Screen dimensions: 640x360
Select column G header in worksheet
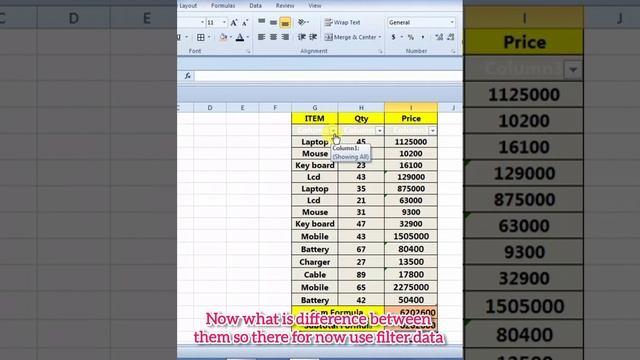point(315,108)
